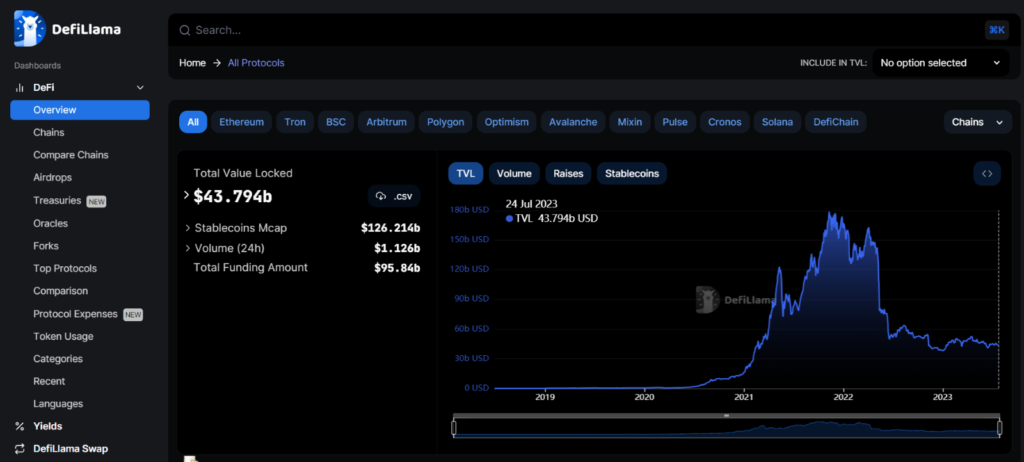Toggle the Raises chart series
Screen dimensions: 1024x462
568,173
